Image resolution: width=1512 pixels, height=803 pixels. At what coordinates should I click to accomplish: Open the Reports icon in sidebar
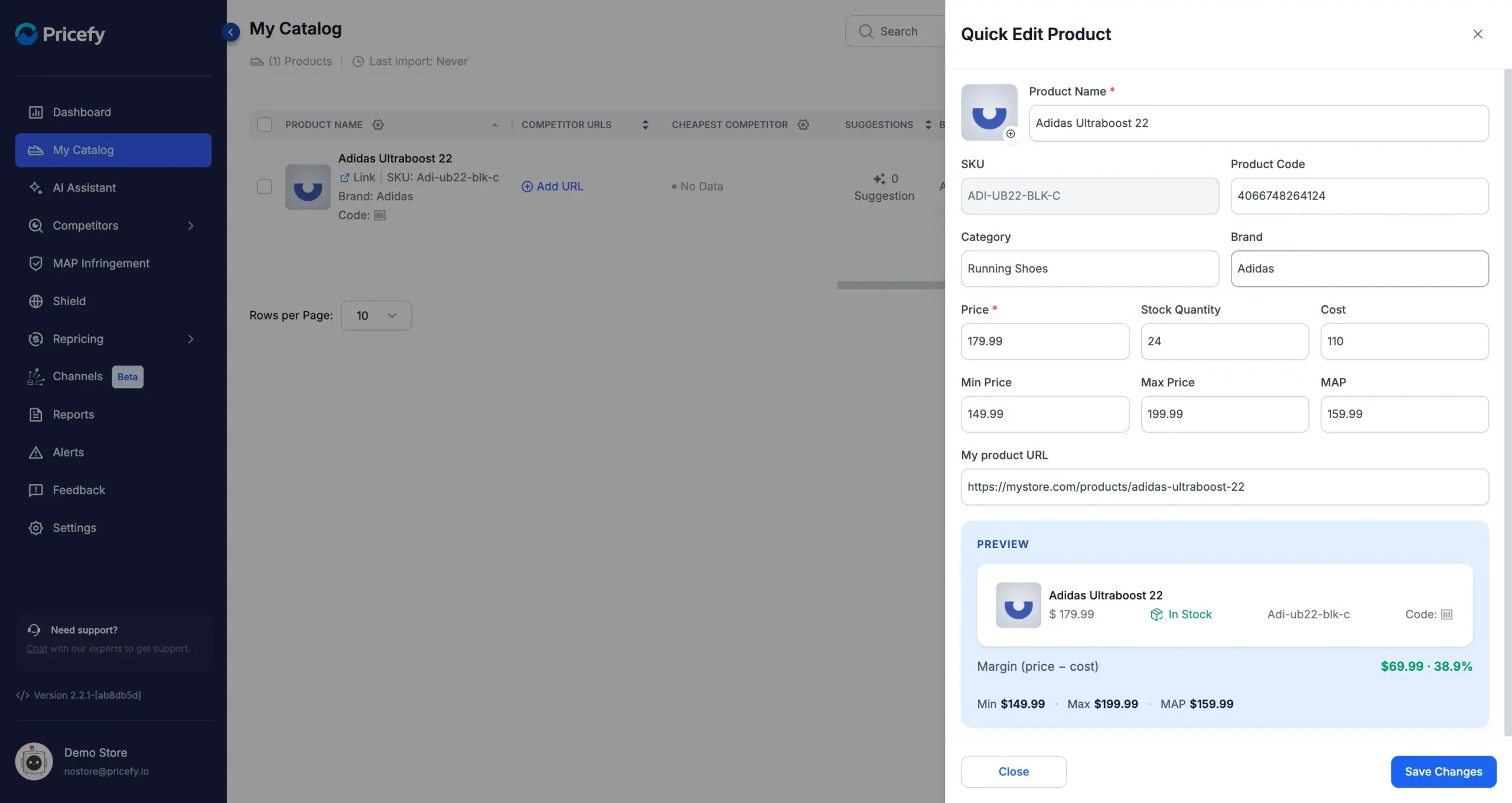[35, 414]
